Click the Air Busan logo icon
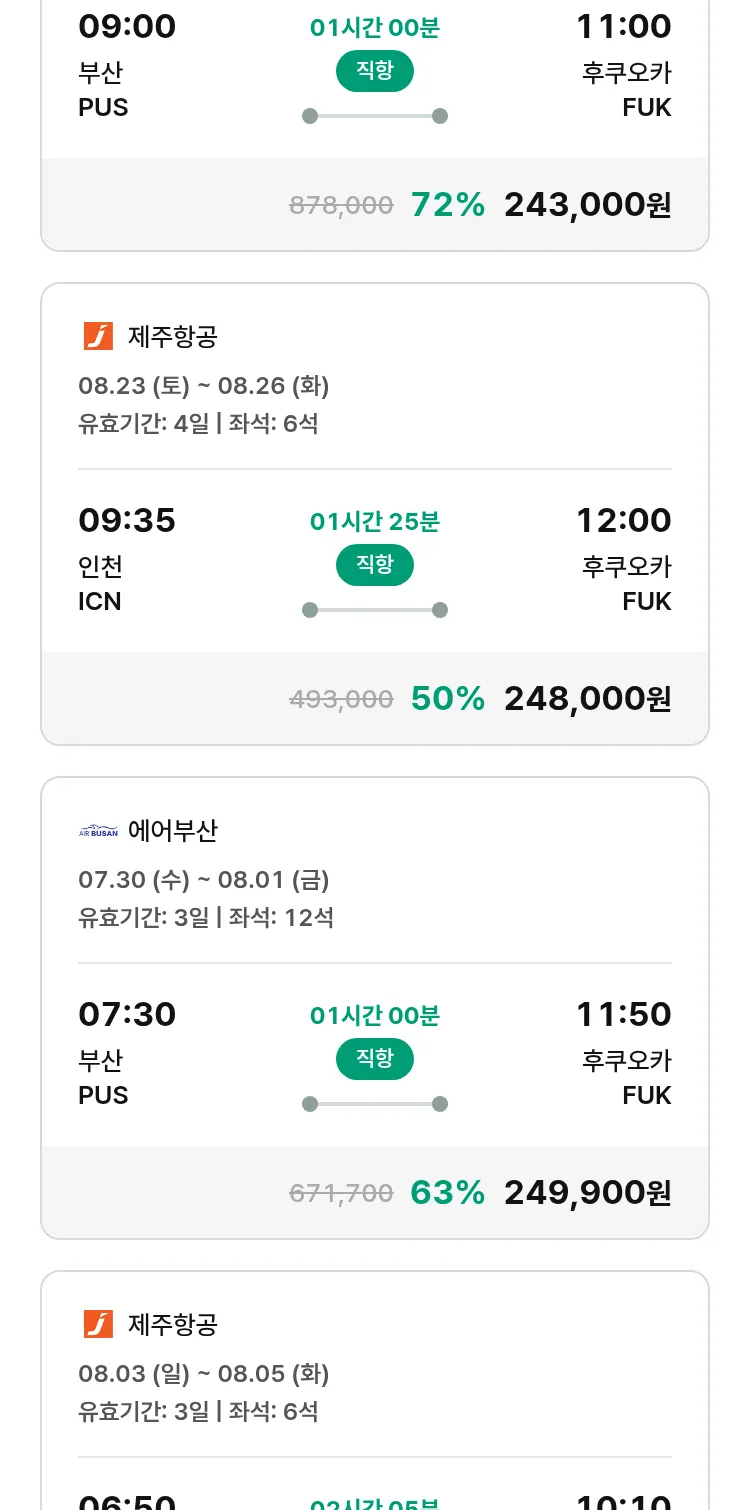The height and width of the screenshot is (1510, 750). [98, 831]
